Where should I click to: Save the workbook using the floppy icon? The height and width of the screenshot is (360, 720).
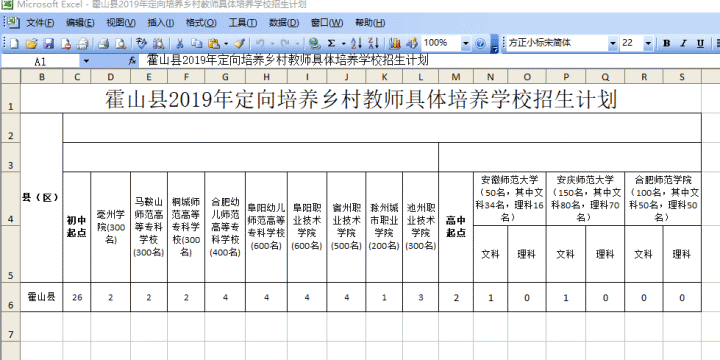coord(49,44)
